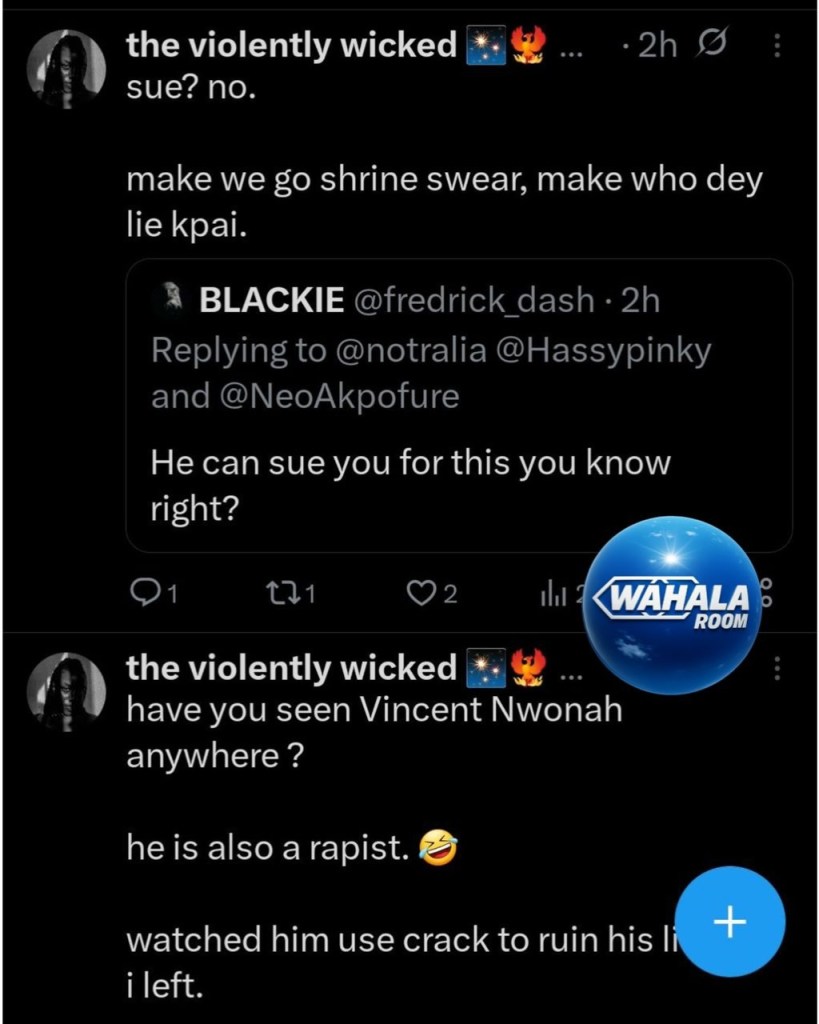Viewport: 819px width, 1024px height.
Task: Like the post with 2 likes
Action: 418,594
